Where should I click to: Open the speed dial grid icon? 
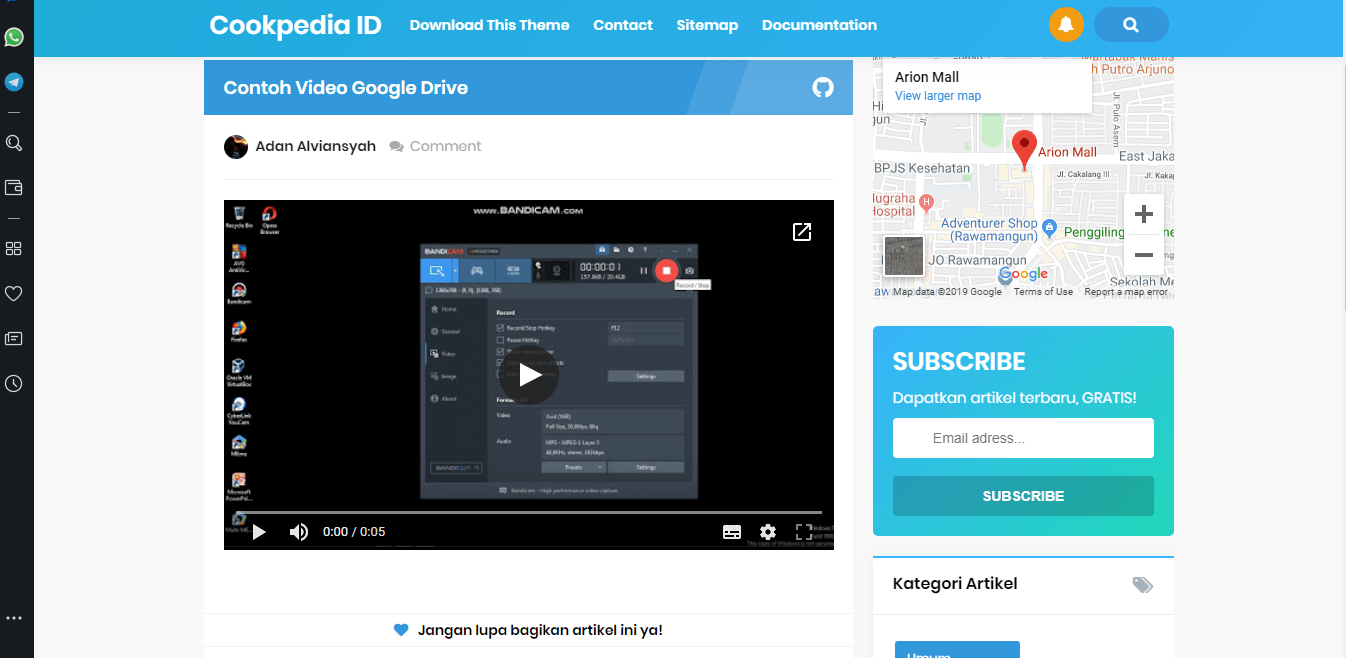tap(14, 248)
